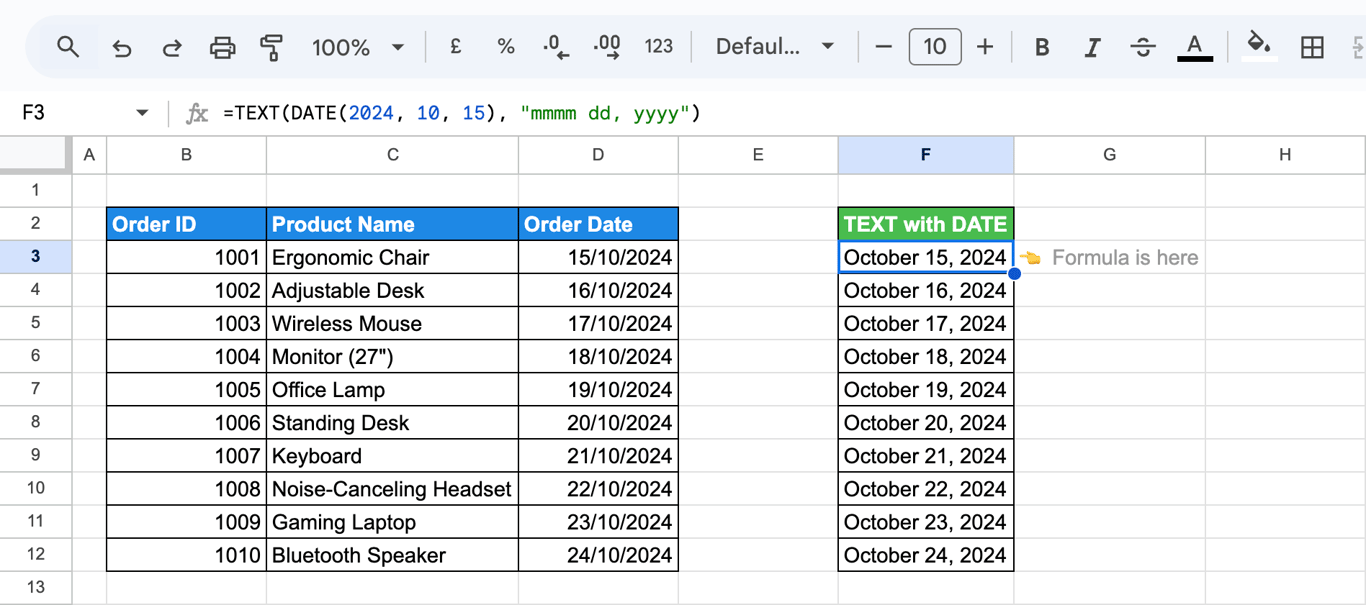The width and height of the screenshot is (1366, 605).
Task: Select cell showing October 15, 2024
Action: click(926, 257)
